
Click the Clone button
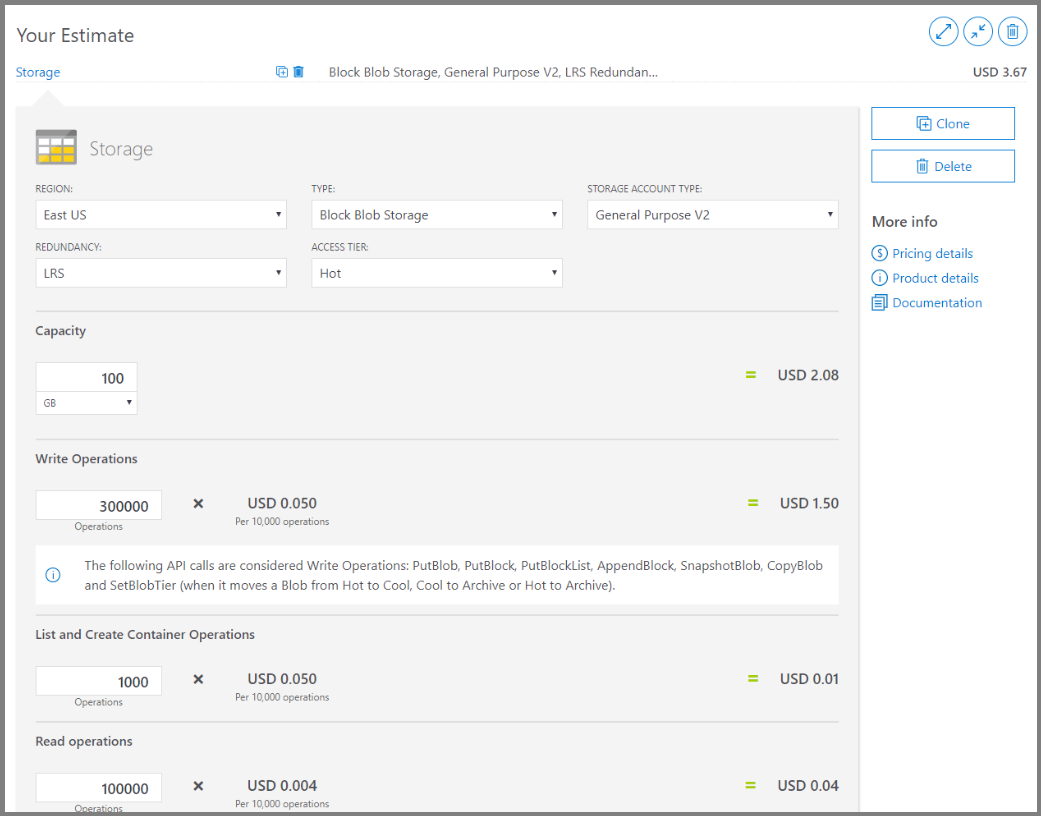tap(943, 123)
